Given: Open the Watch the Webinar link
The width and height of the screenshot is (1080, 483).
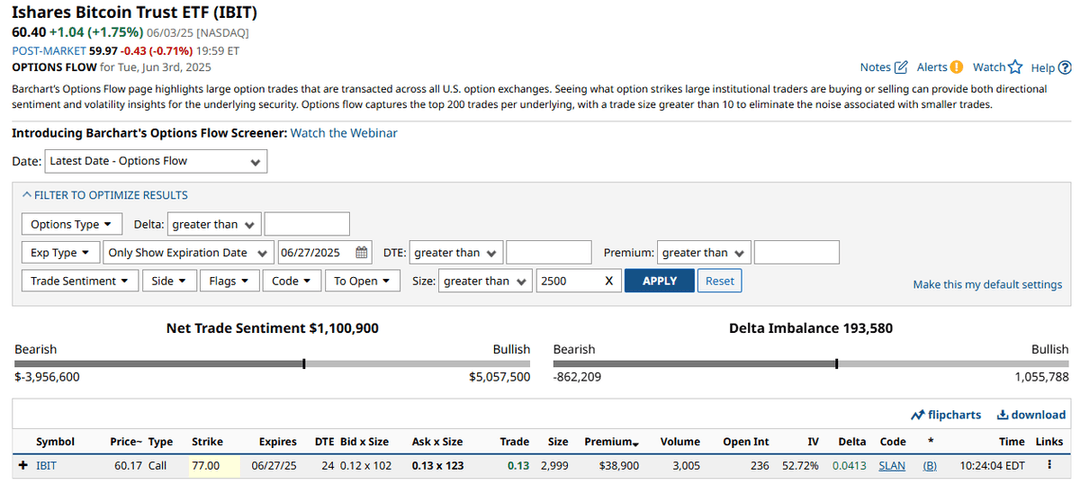Looking at the screenshot, I should 344,133.
